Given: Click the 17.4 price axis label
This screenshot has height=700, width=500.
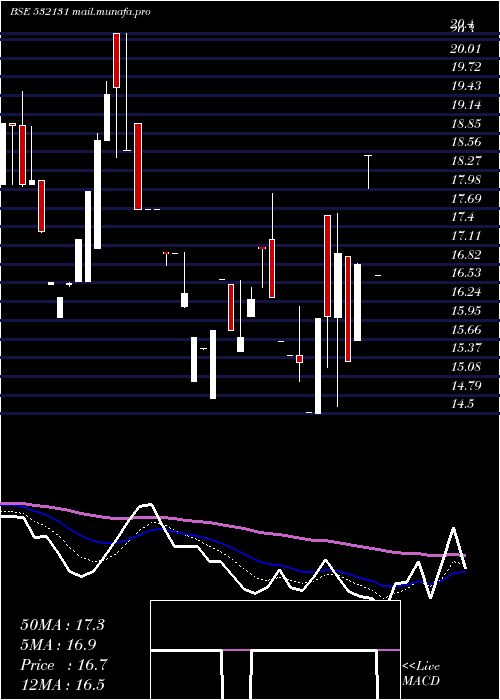Looking at the screenshot, I should click(462, 217).
